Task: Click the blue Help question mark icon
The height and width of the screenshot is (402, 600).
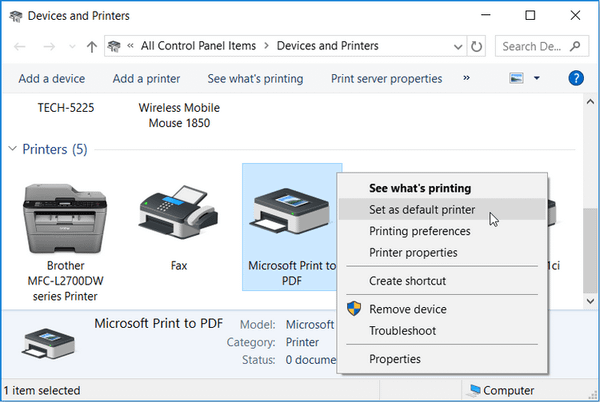Action: (576, 78)
